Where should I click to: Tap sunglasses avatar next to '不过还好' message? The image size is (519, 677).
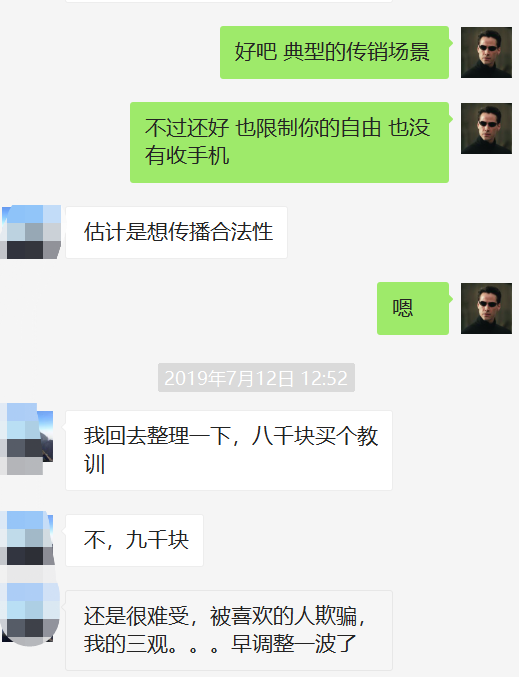[x=486, y=128]
